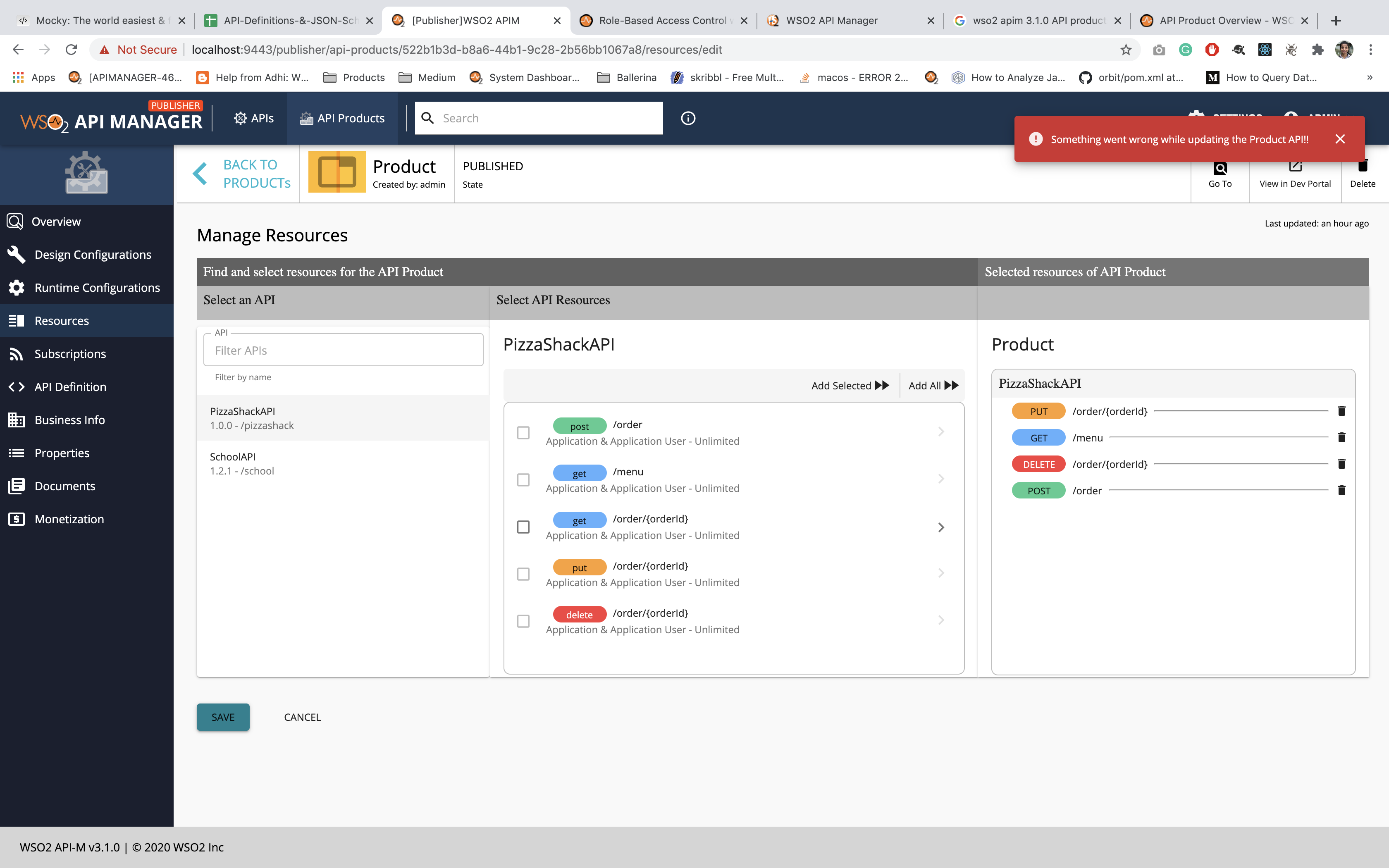Check the delete /order/{orderId} checkbox

(523, 620)
